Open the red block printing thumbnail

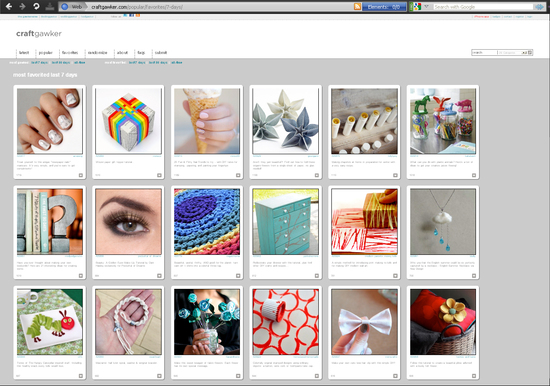click(x=364, y=221)
